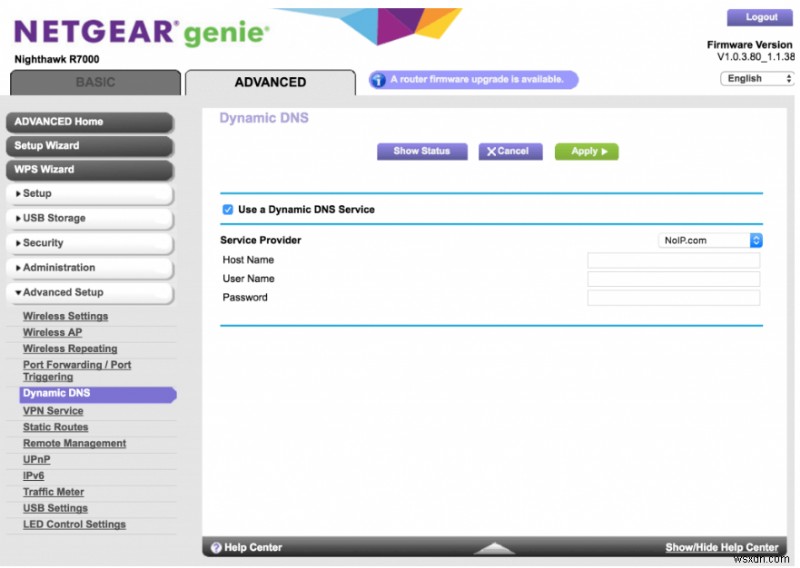This screenshot has height=568, width=800.
Task: Click the firmware upgrade info icon
Action: (x=378, y=80)
